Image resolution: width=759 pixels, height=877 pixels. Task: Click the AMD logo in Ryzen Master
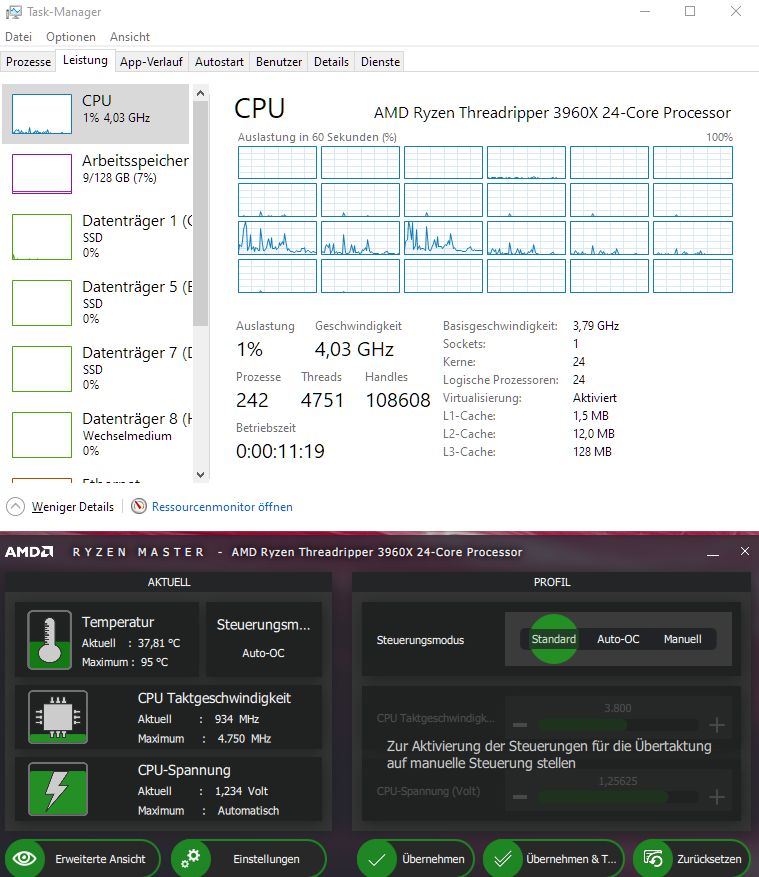(x=29, y=552)
